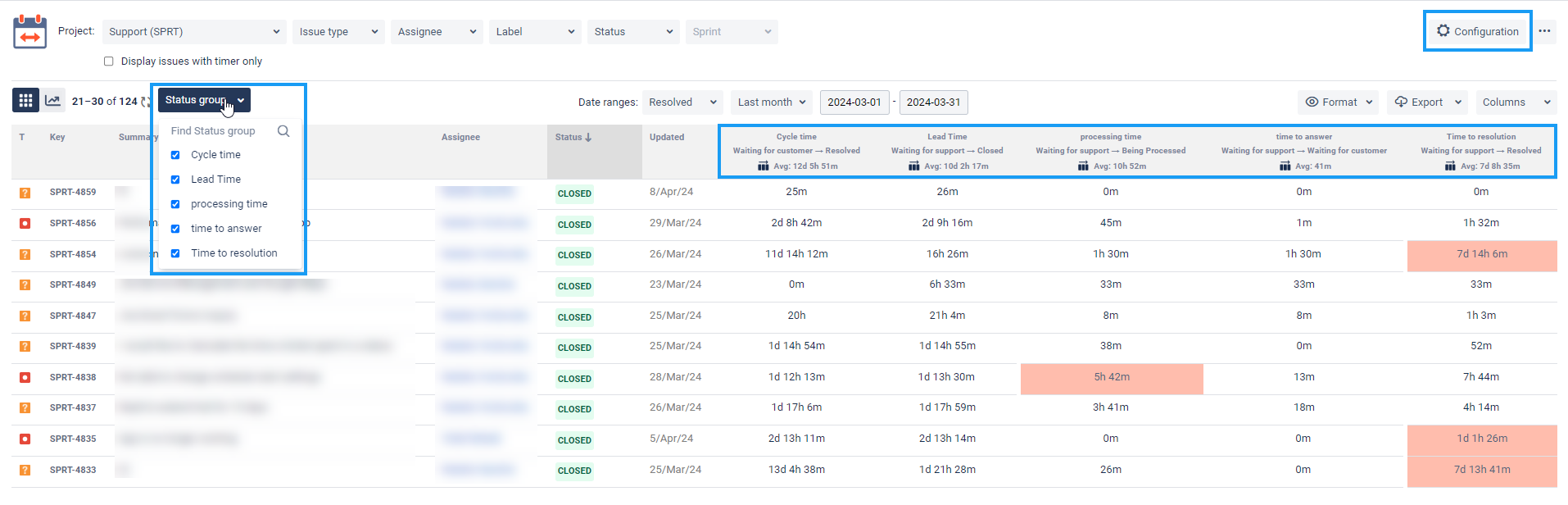Open the Issue type filter dropdown
This screenshot has height=505, width=1568.
[338, 32]
